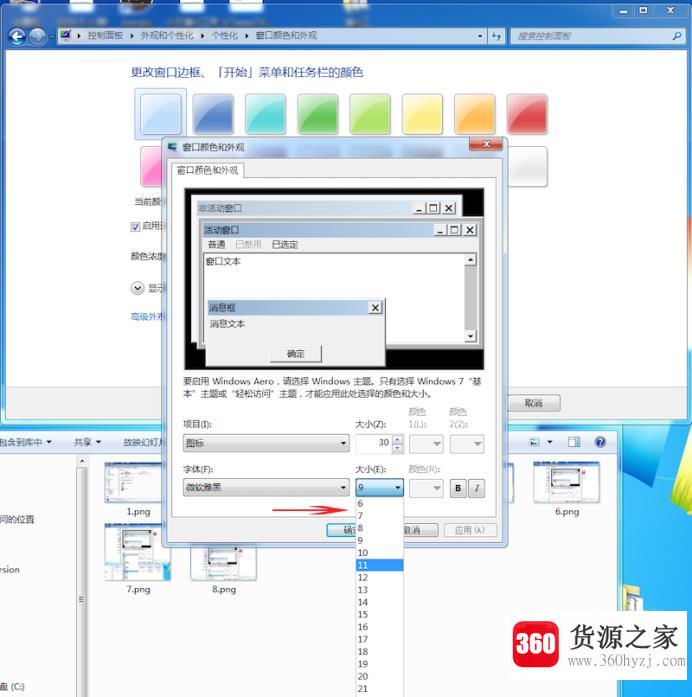Viewport: 692px width, 697px height.
Task: Click the 应用(A) button in the dialog
Action: pyautogui.click(x=470, y=530)
